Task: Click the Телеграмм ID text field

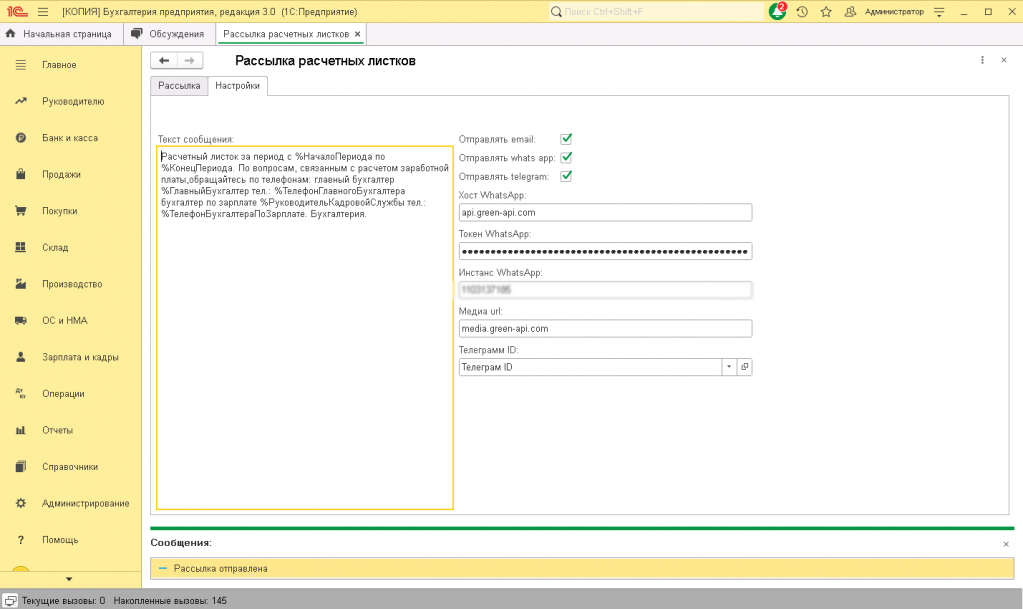Action: tap(590, 367)
